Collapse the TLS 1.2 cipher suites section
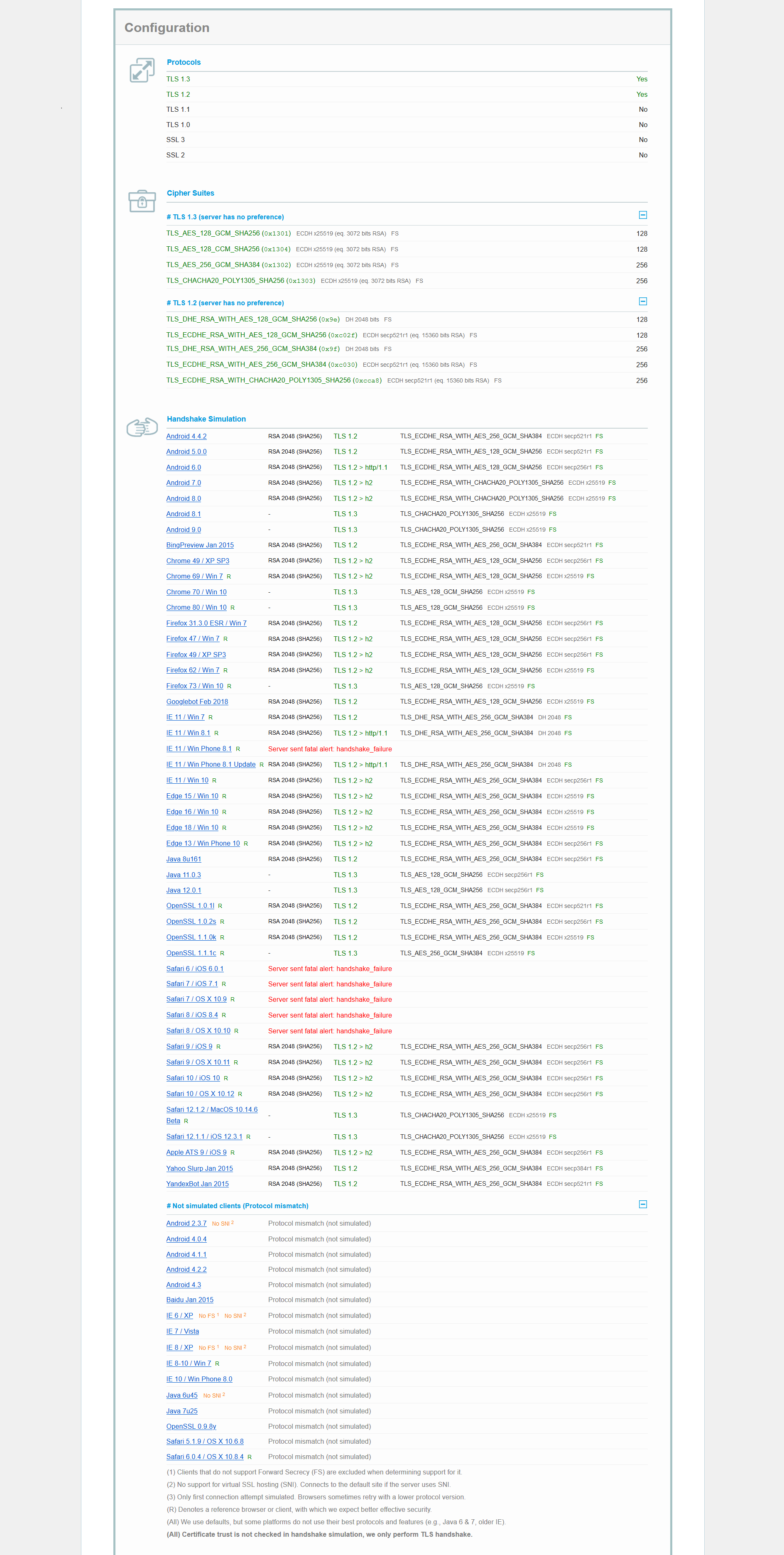This screenshot has width=784, height=1555. point(642,301)
